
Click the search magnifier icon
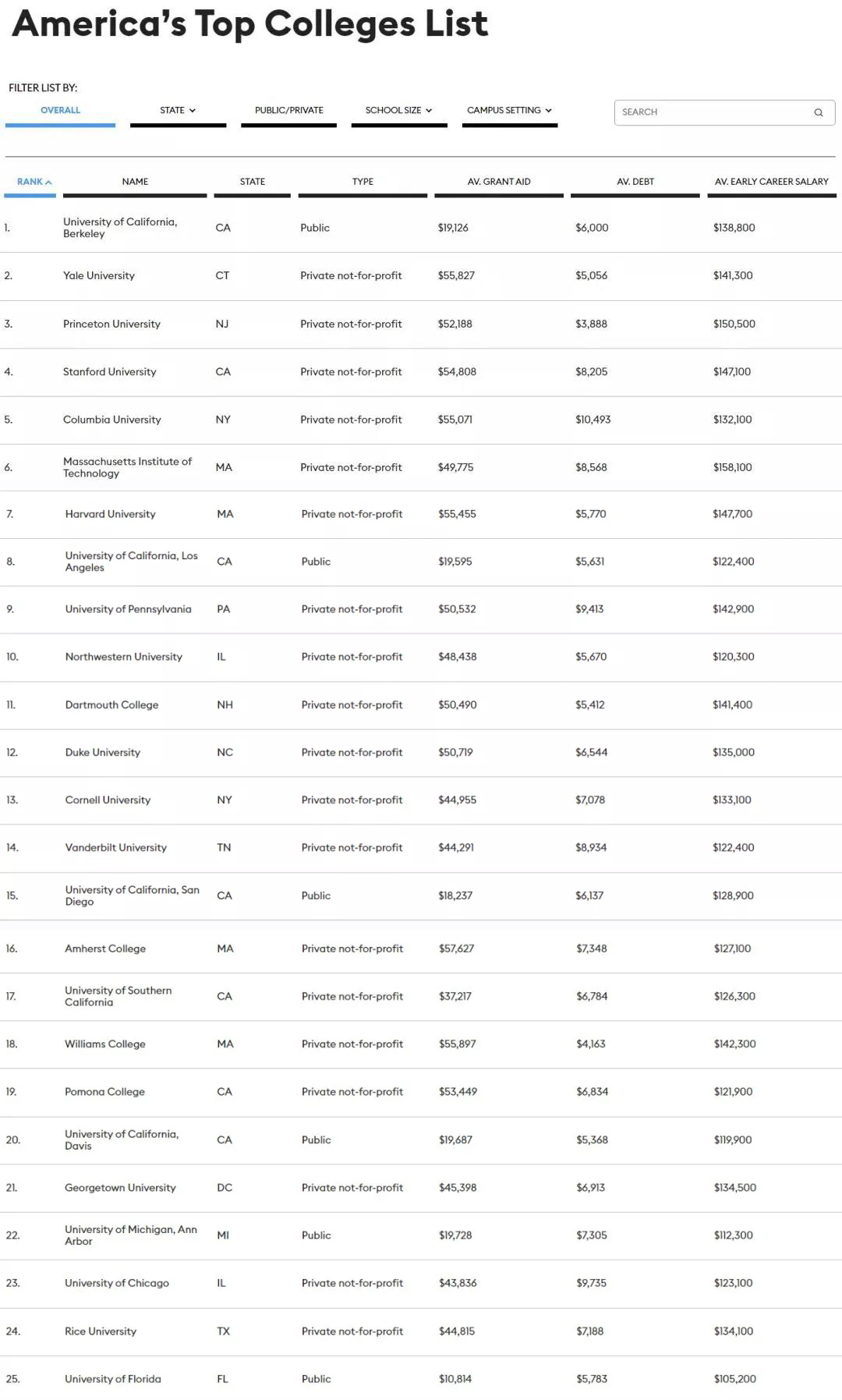[818, 112]
